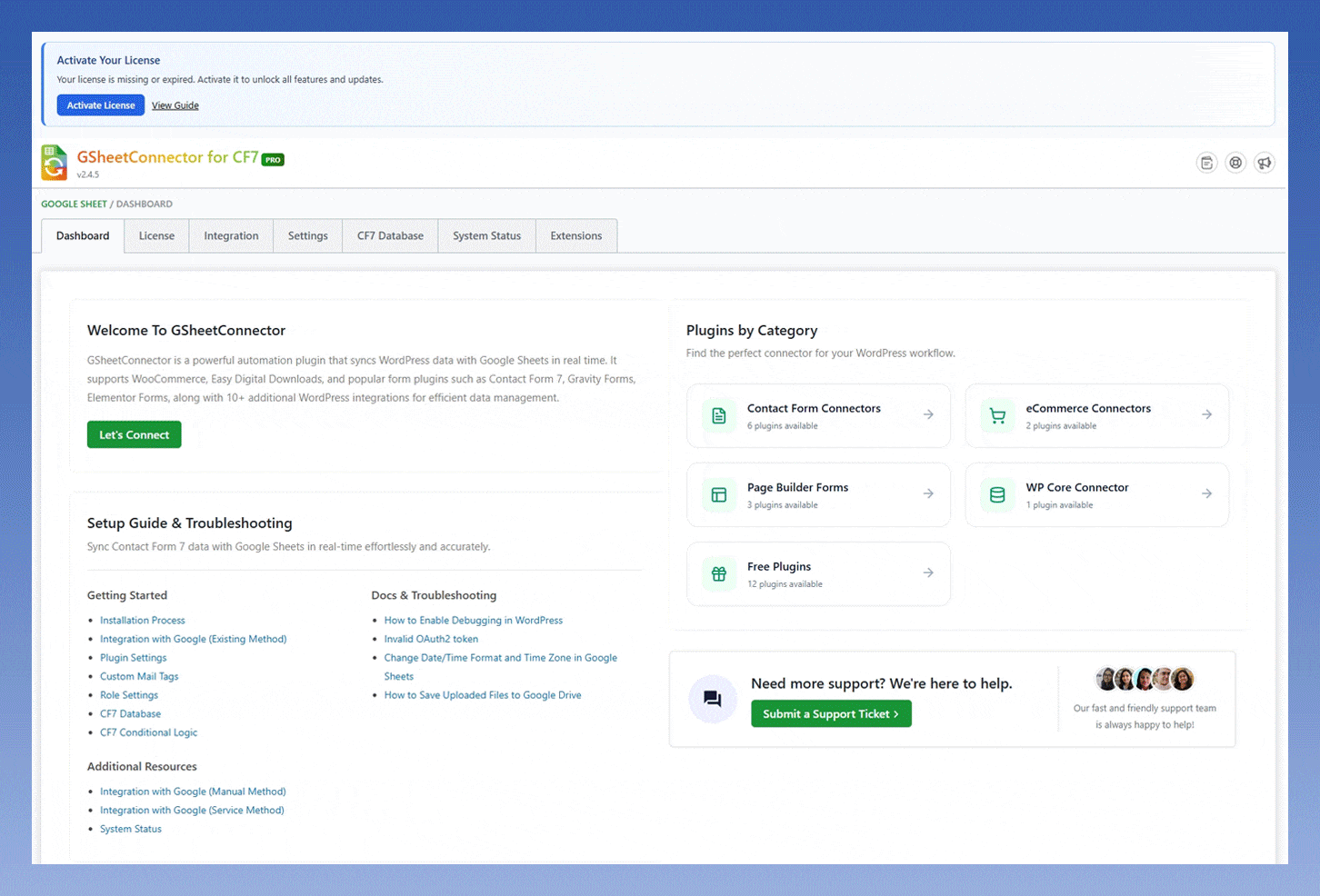Image resolution: width=1320 pixels, height=896 pixels.
Task: Click the Free Plugins card title
Action: [x=779, y=567]
